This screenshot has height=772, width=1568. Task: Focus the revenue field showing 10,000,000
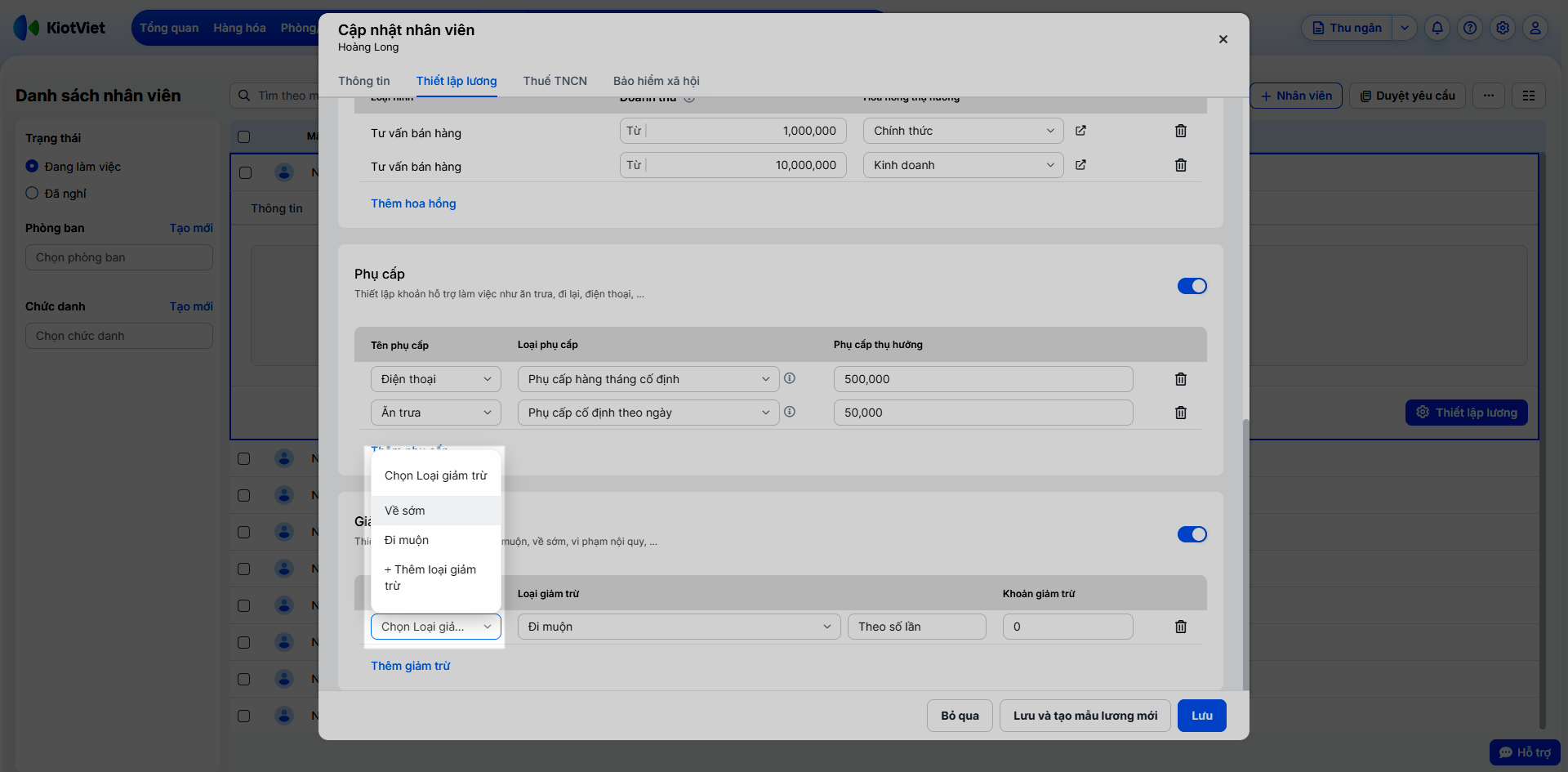(733, 165)
